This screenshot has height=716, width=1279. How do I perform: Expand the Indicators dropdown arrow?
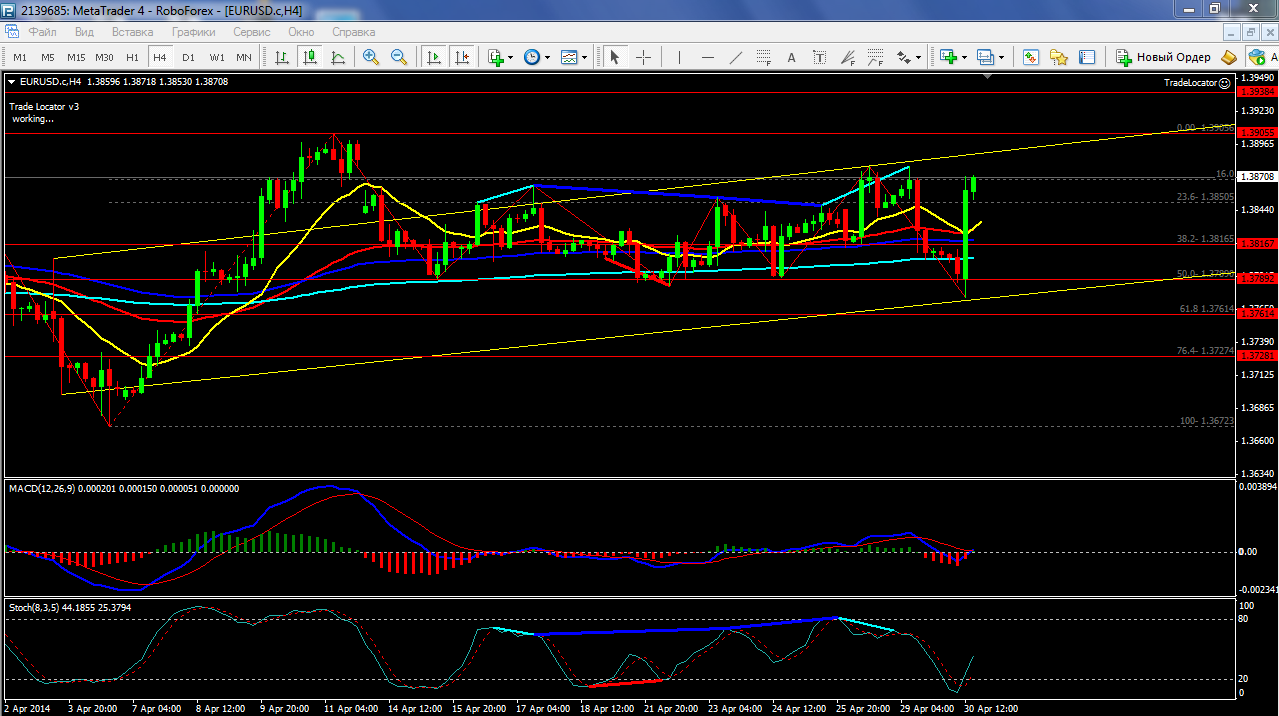511,57
